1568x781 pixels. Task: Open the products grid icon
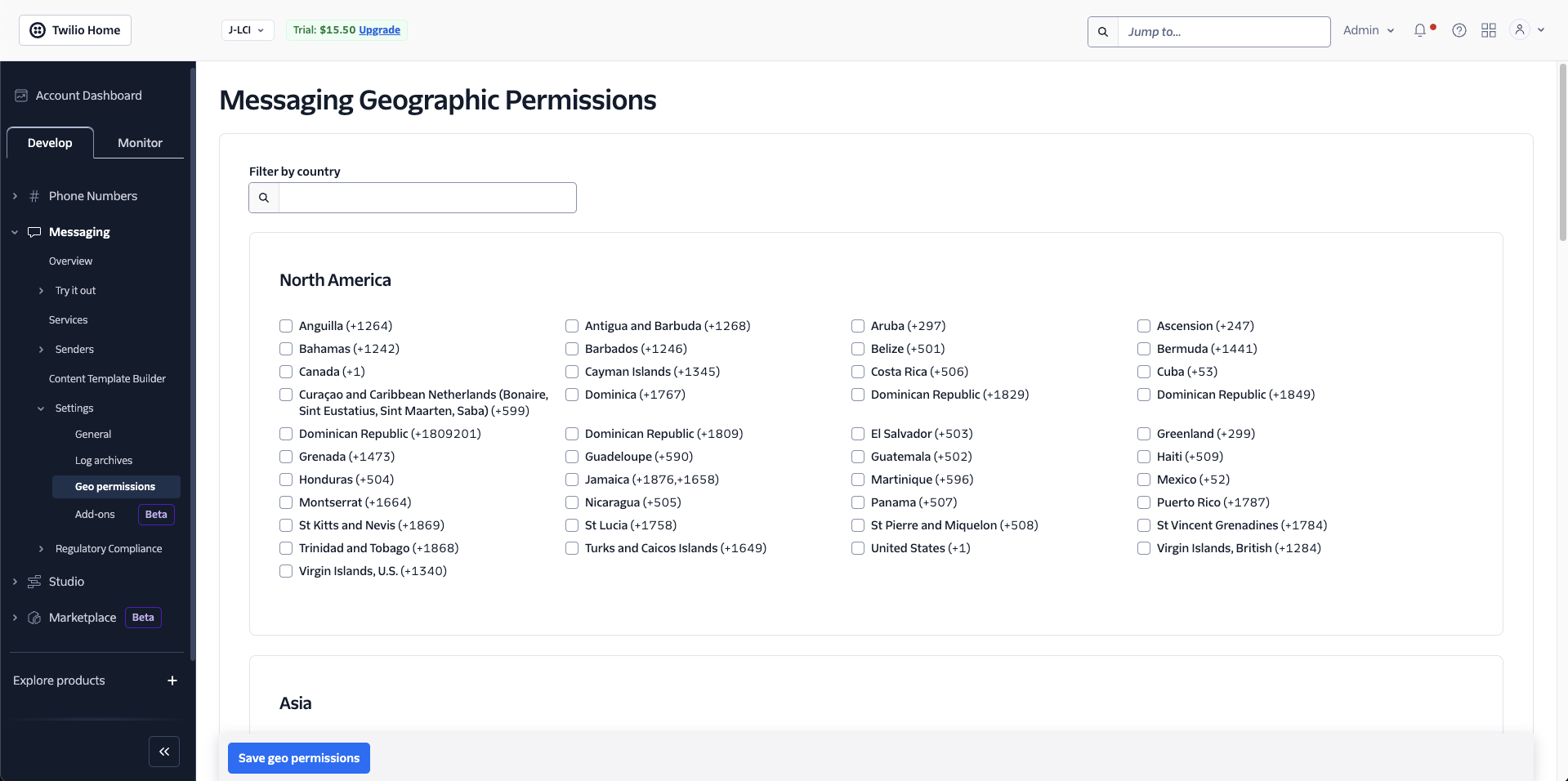[1489, 30]
